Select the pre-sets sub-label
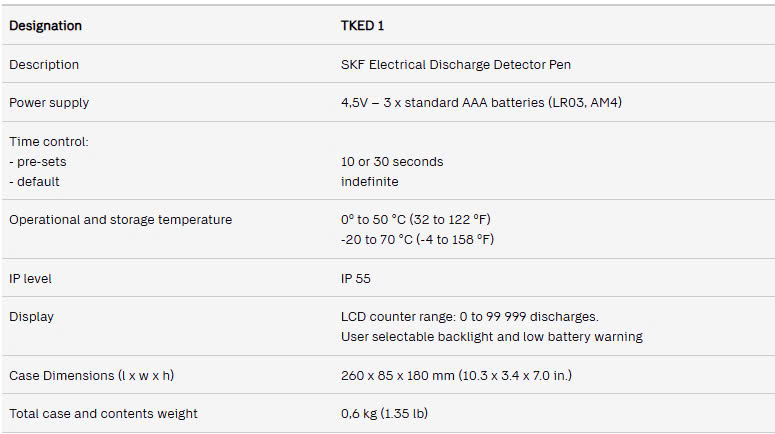The height and width of the screenshot is (434, 775). (x=38, y=161)
